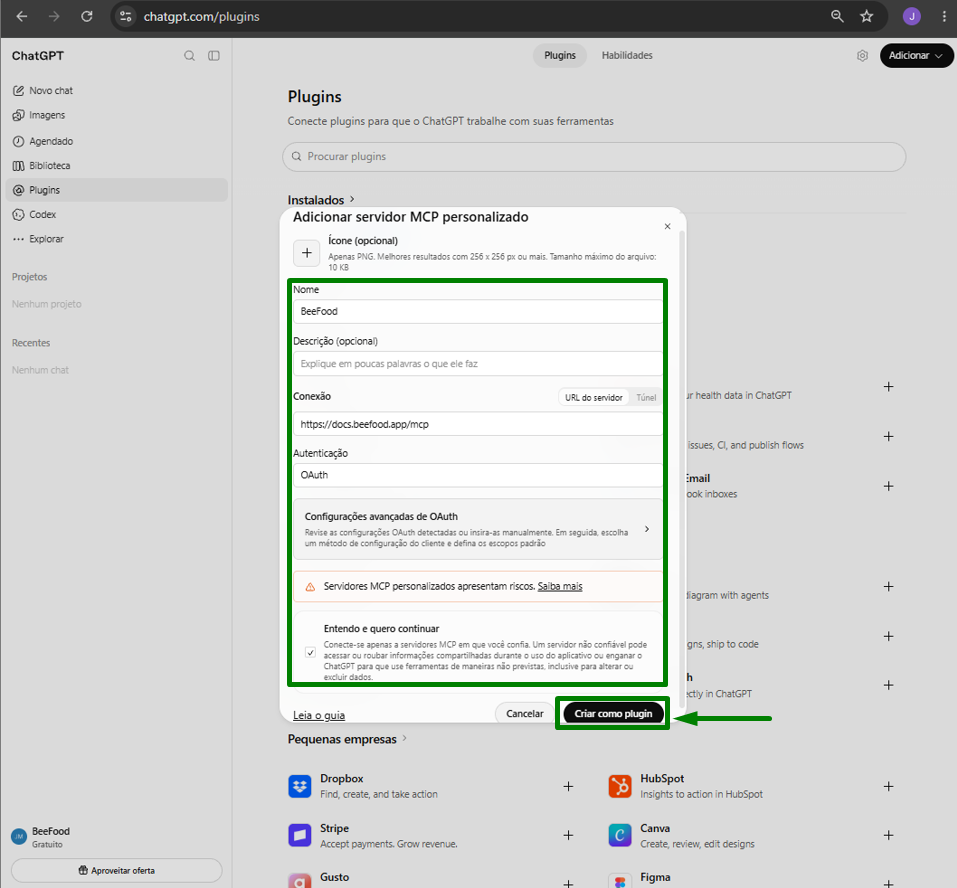Add the HubSpot plugin
The image size is (957, 888).
point(889,786)
